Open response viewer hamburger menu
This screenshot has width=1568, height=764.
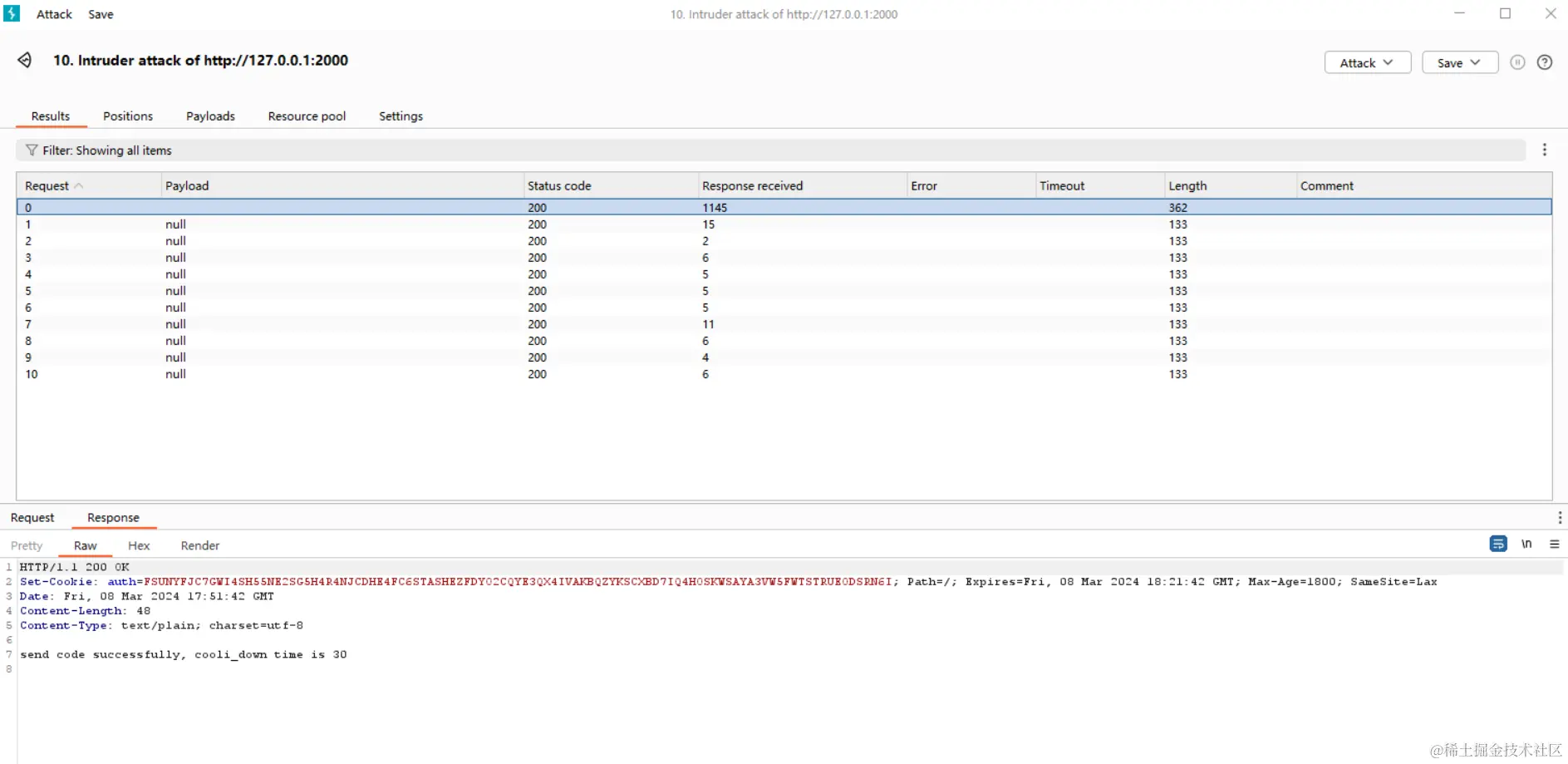tap(1554, 544)
